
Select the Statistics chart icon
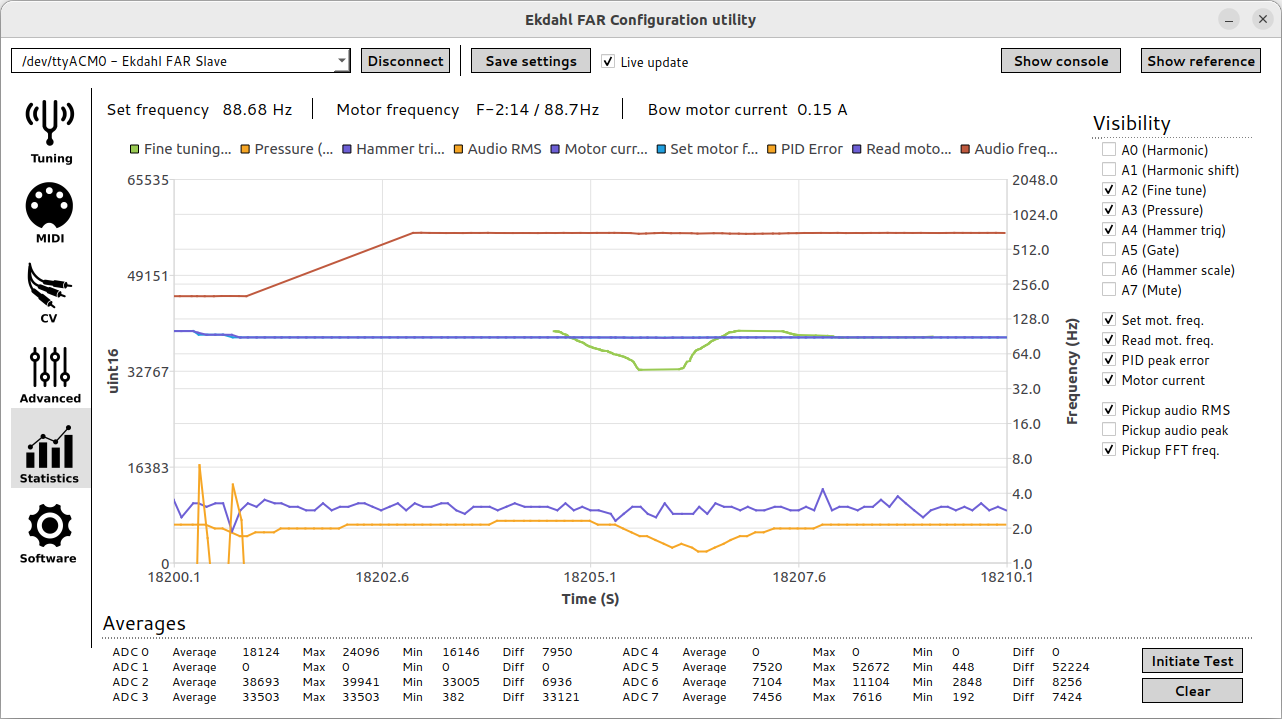click(x=49, y=450)
